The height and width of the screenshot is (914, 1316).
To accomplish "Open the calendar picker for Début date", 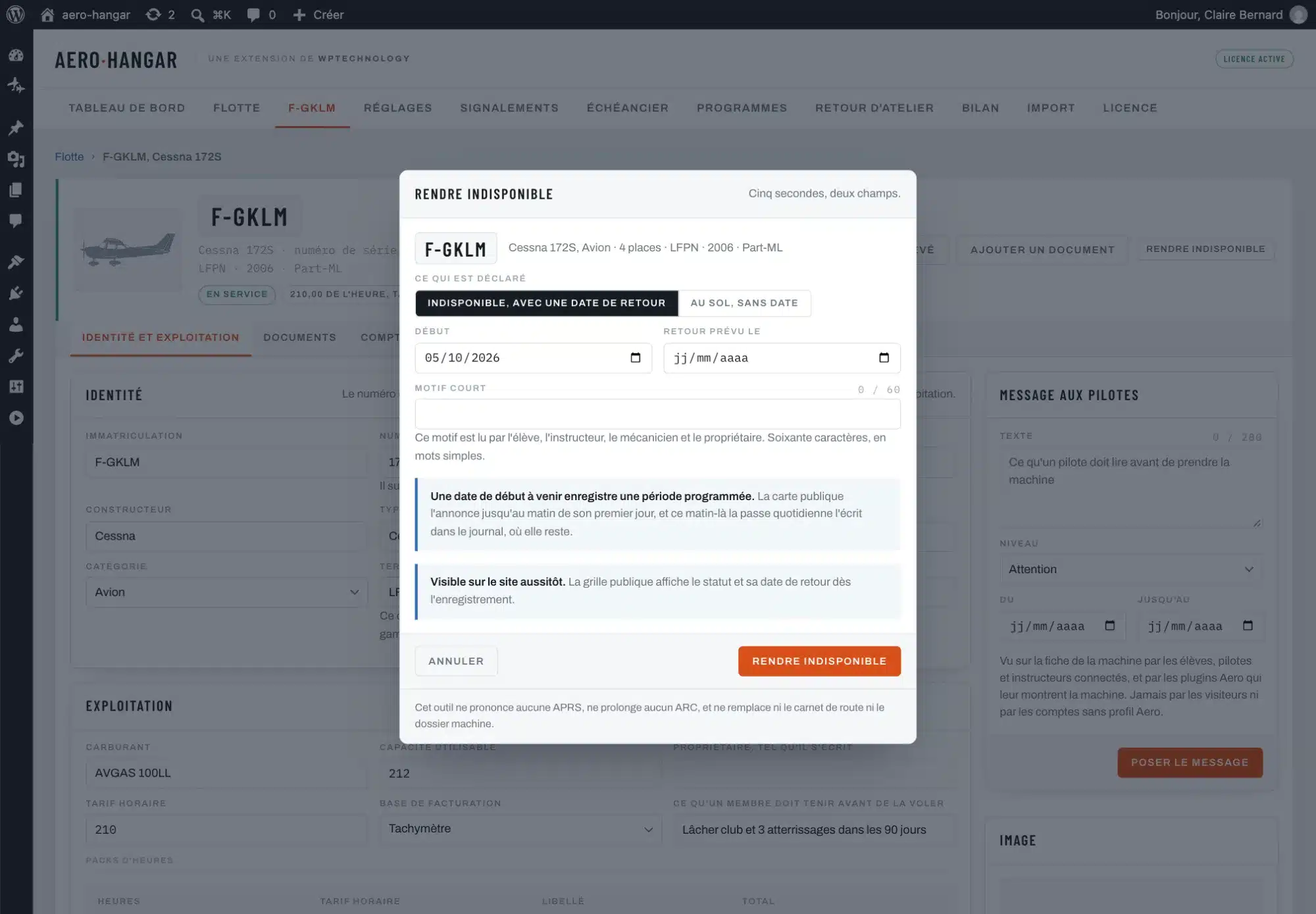I will coord(635,357).
